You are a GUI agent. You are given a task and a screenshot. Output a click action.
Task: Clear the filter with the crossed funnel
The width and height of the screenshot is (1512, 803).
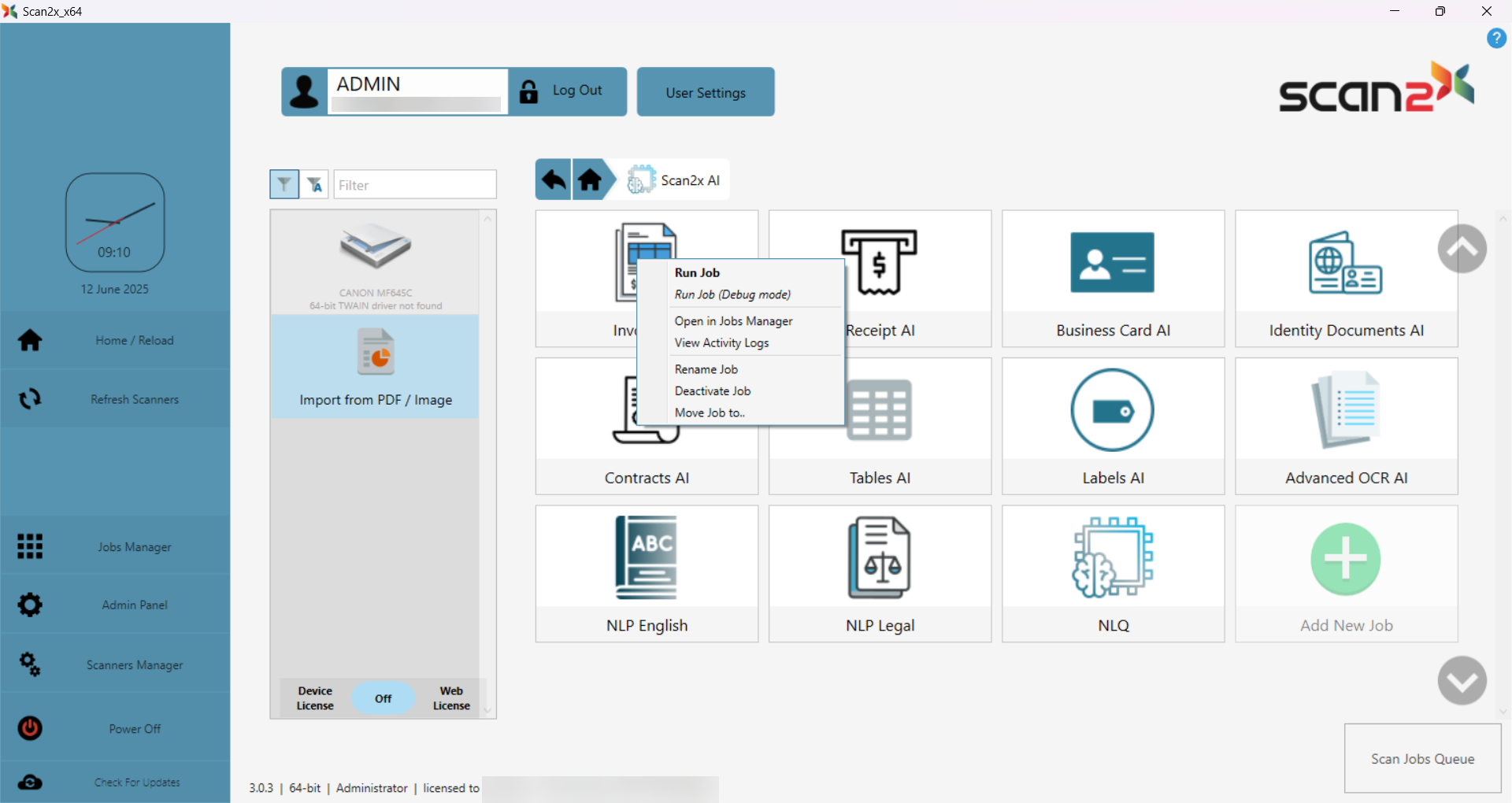tap(315, 184)
